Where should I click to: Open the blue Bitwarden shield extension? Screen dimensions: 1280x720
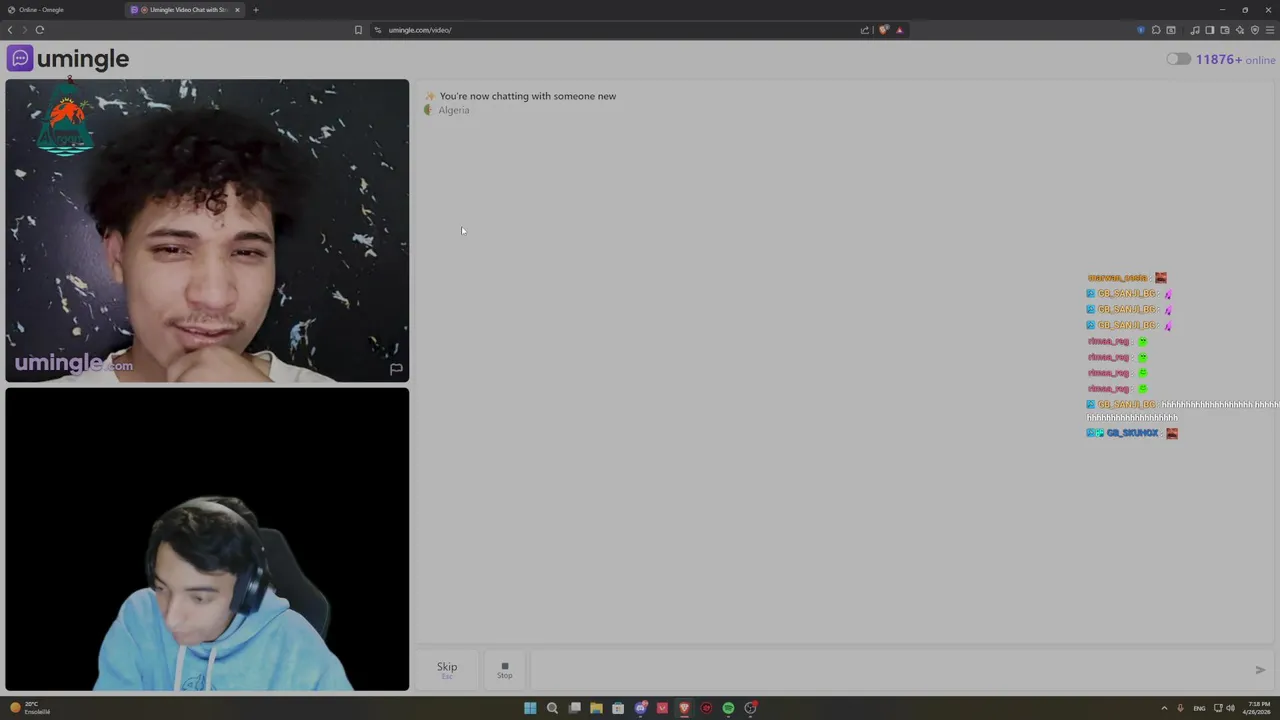(x=1141, y=30)
